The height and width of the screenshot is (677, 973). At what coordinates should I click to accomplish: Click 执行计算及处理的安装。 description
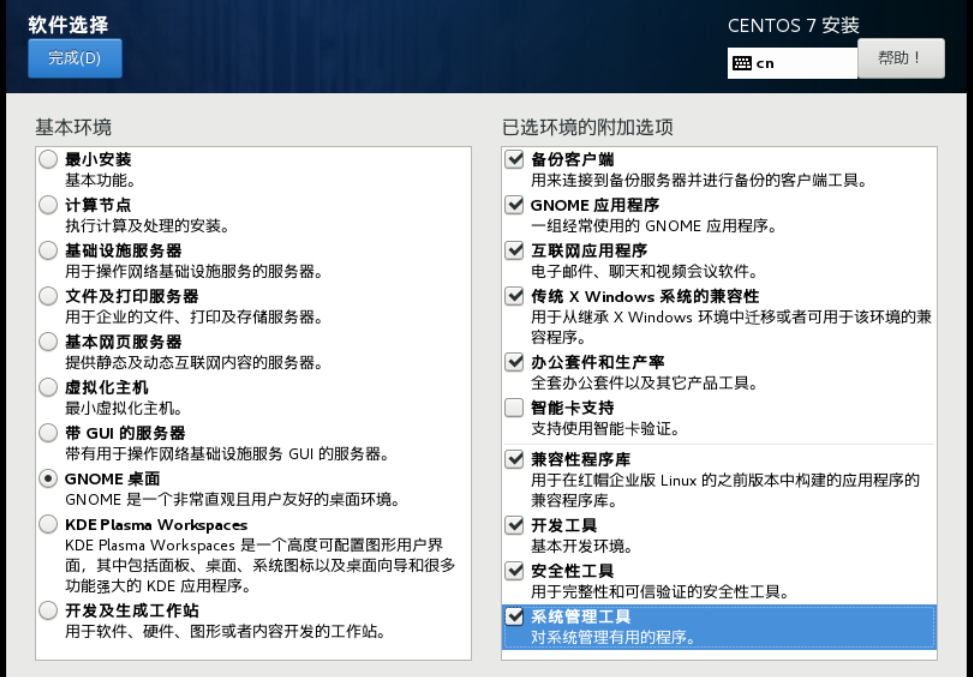click(147, 226)
